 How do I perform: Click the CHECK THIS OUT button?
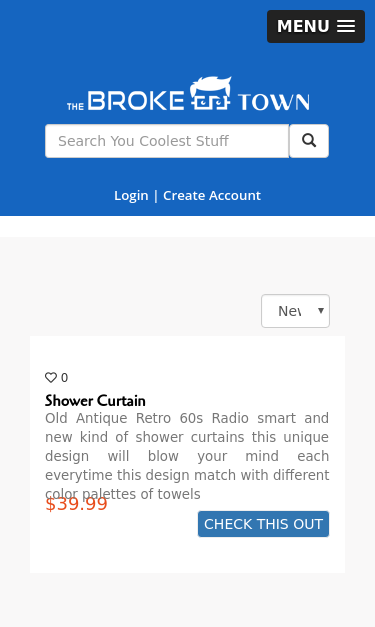coord(263,524)
